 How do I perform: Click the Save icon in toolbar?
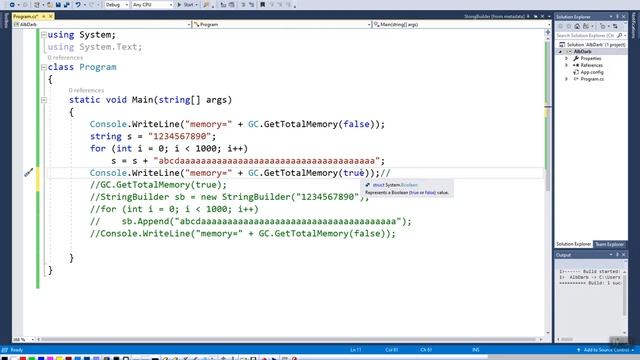point(58,5)
